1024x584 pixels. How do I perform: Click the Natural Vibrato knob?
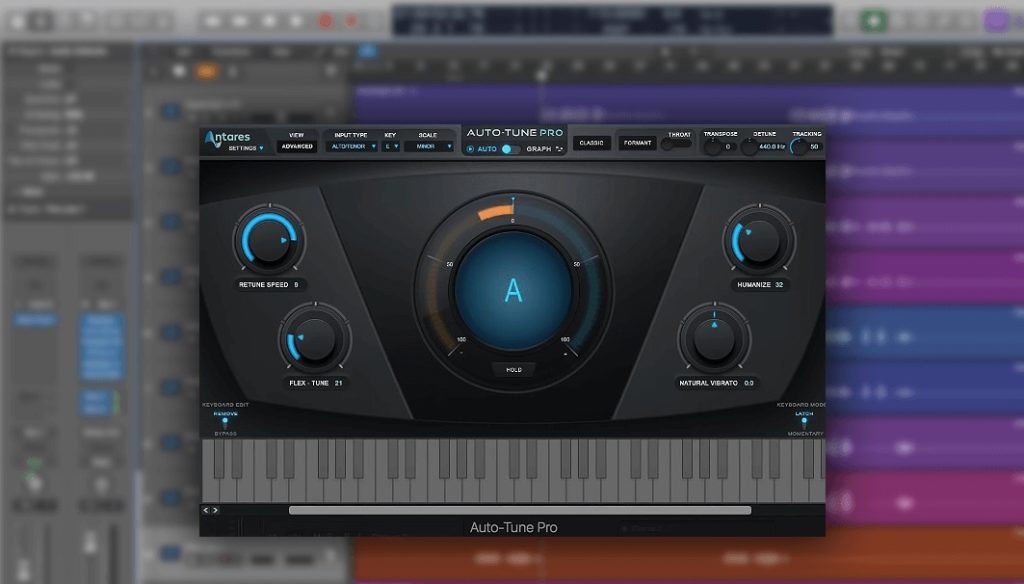(714, 340)
